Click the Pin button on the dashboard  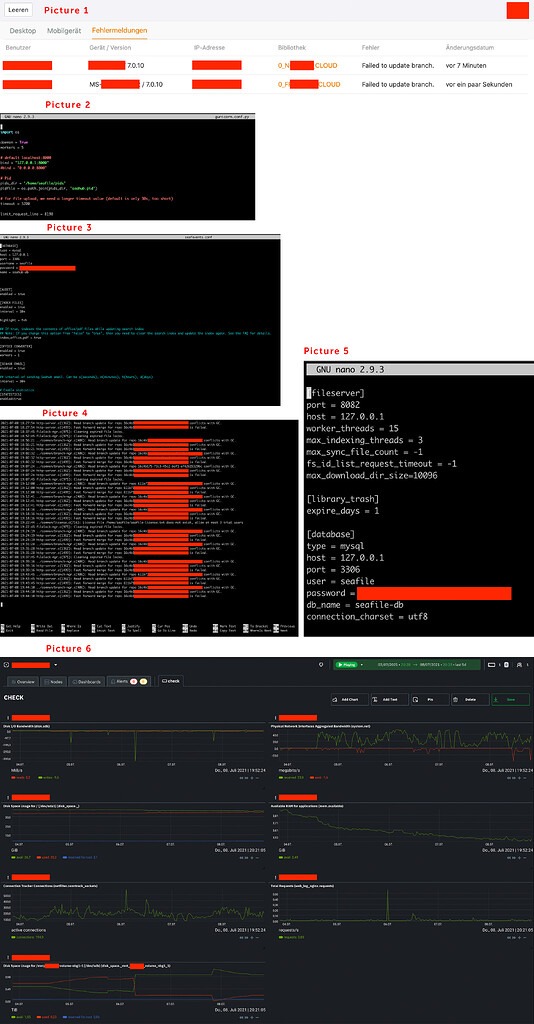pos(430,699)
